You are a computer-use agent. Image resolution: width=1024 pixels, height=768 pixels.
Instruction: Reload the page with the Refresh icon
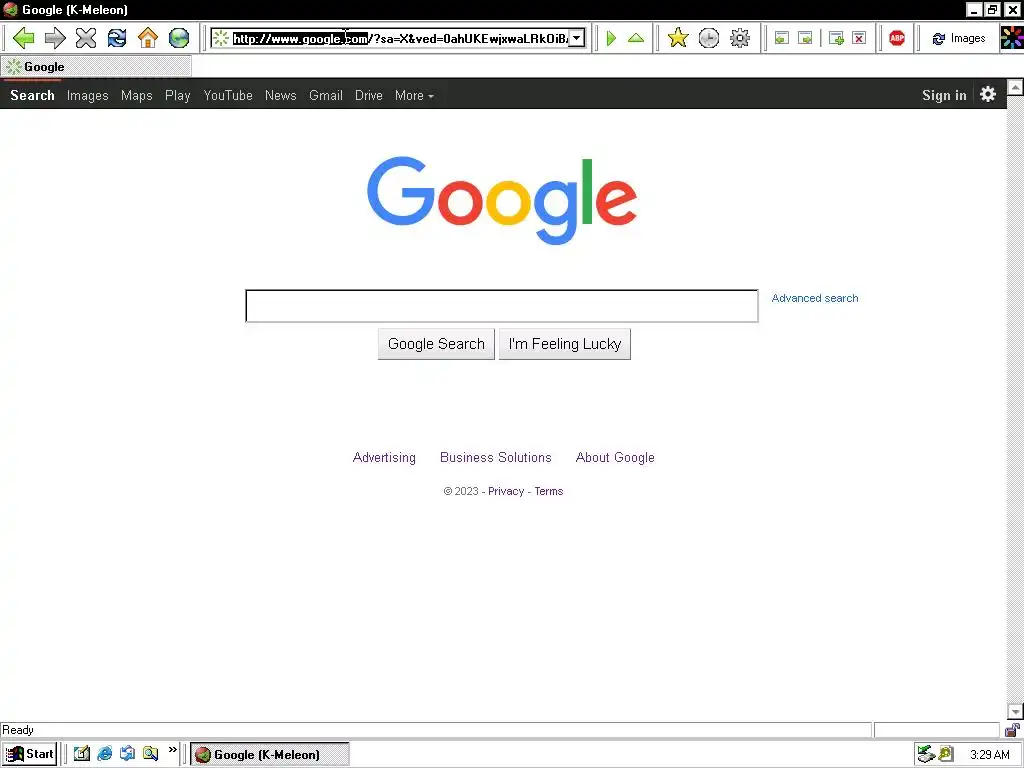pos(117,38)
